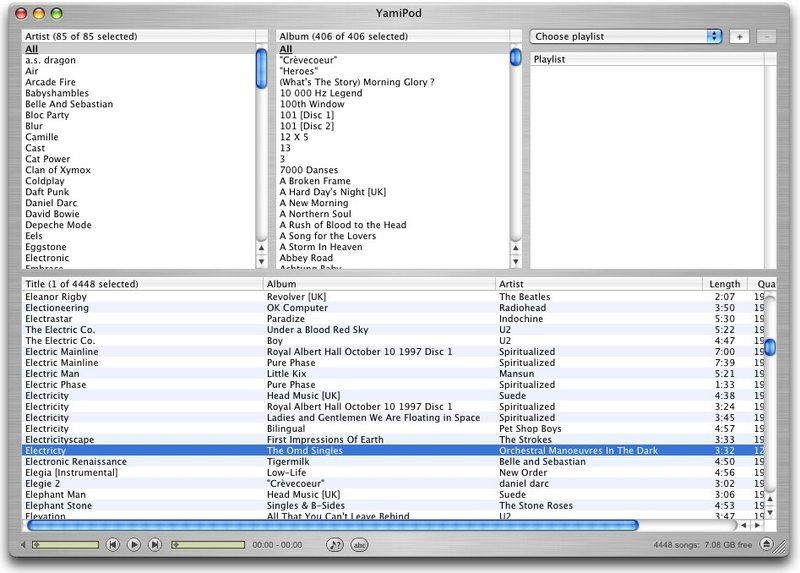Select song Electric Phase
The image size is (800, 573).
click(393, 384)
